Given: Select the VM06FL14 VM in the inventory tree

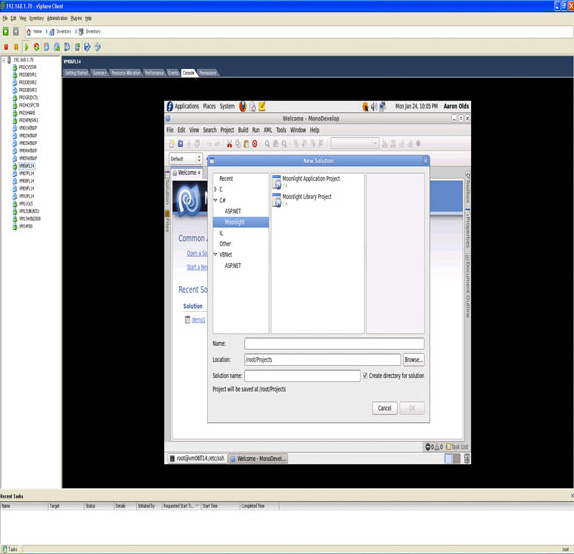Looking at the screenshot, I should (27, 166).
